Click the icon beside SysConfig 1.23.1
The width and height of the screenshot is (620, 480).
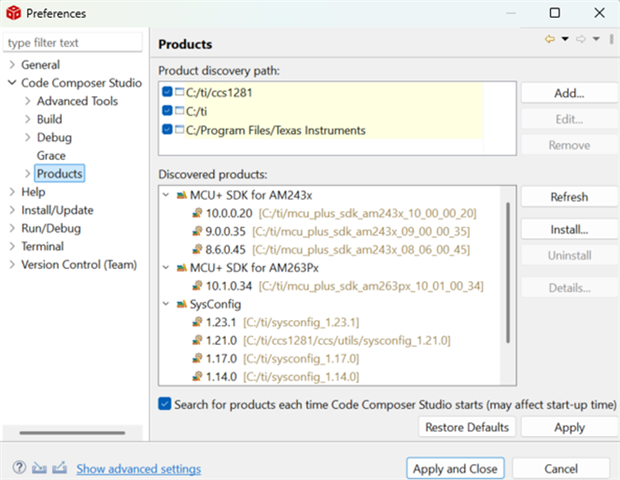[197, 322]
